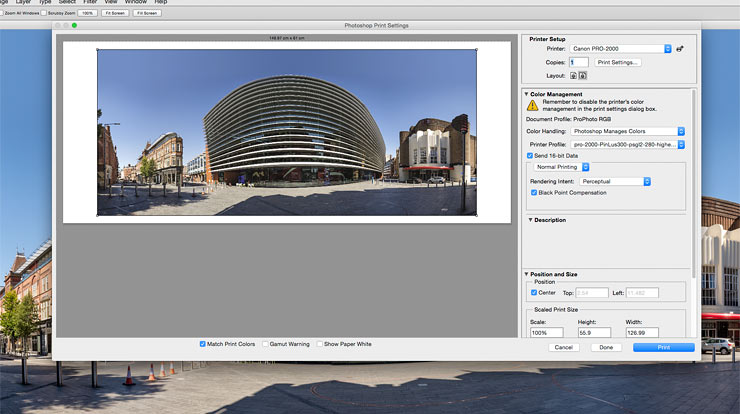The width and height of the screenshot is (740, 414).
Task: Open the Printer Profile dropdown
Action: (x=628, y=144)
